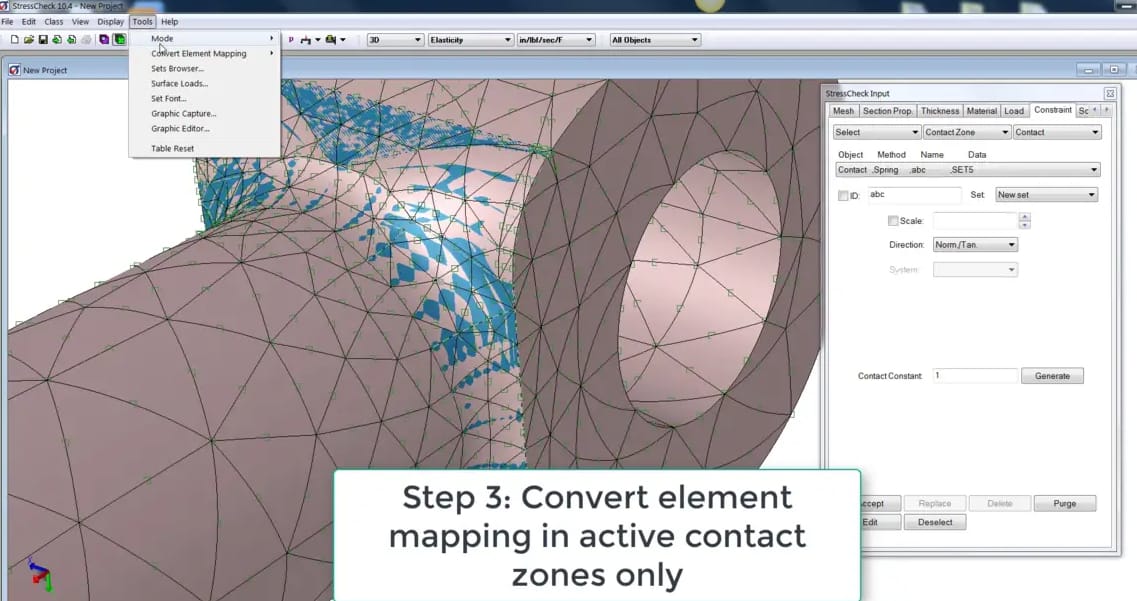The width and height of the screenshot is (1137, 601).
Task: Select the P toolbar icon
Action: pyautogui.click(x=291, y=40)
